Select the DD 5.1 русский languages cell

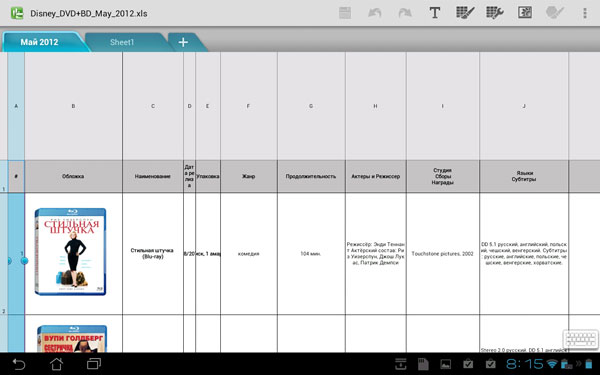coord(524,254)
